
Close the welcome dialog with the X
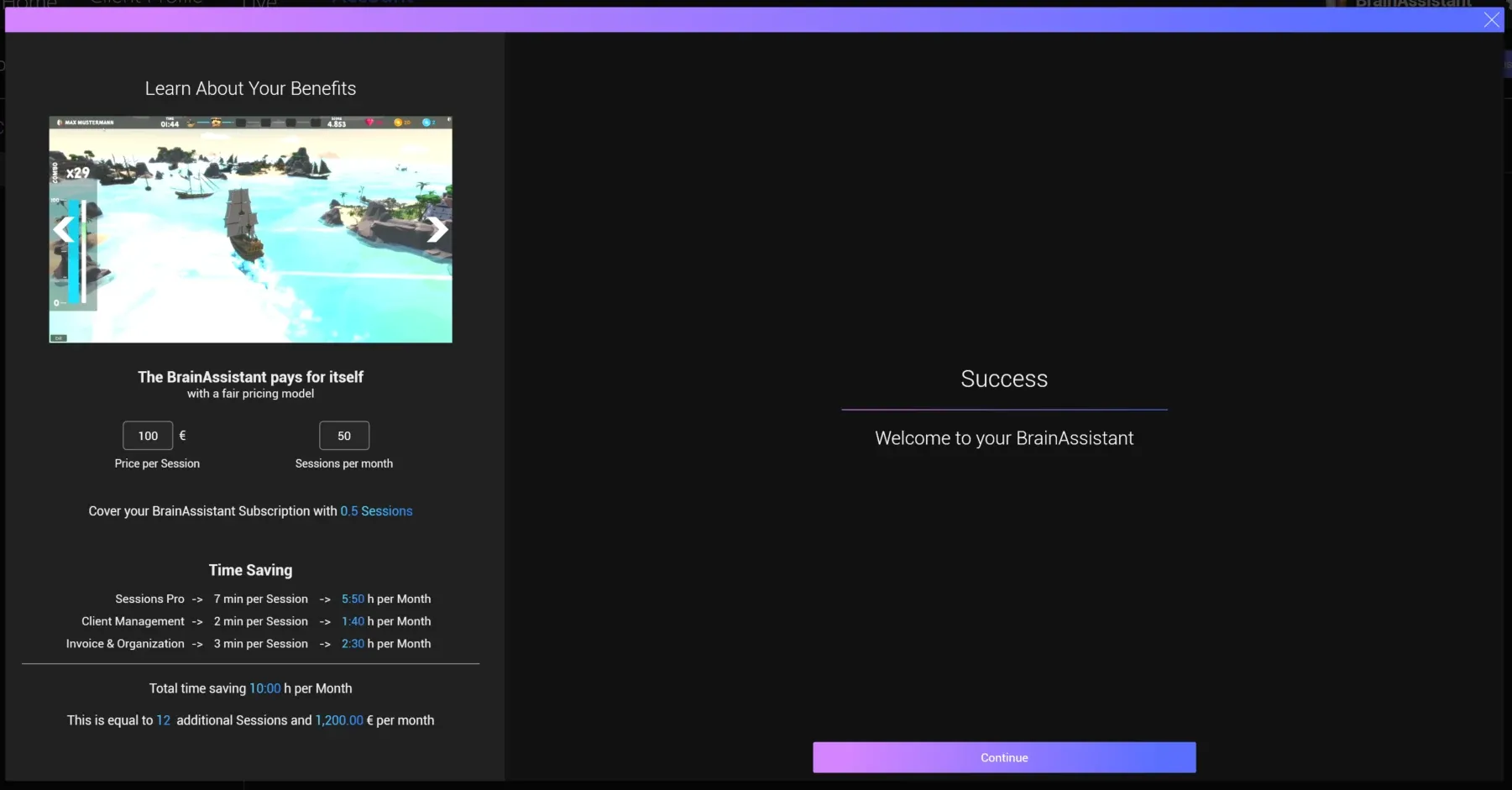pyautogui.click(x=1491, y=20)
